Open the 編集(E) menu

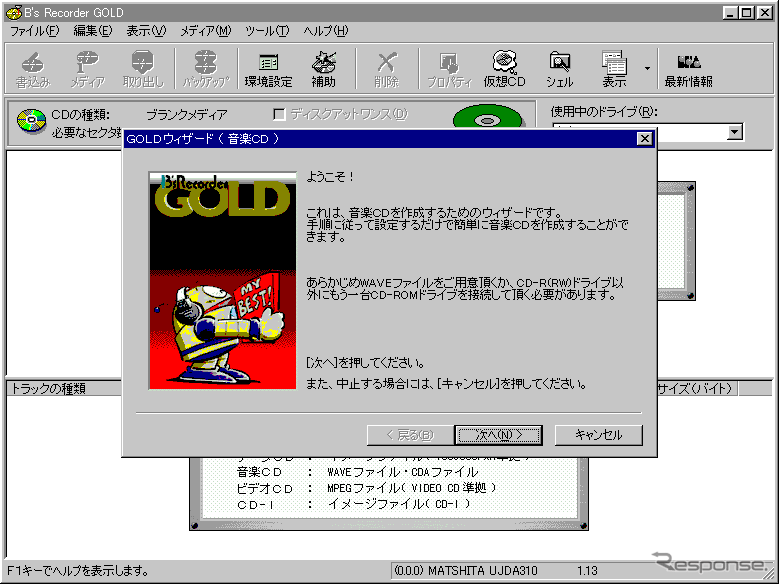click(92, 31)
